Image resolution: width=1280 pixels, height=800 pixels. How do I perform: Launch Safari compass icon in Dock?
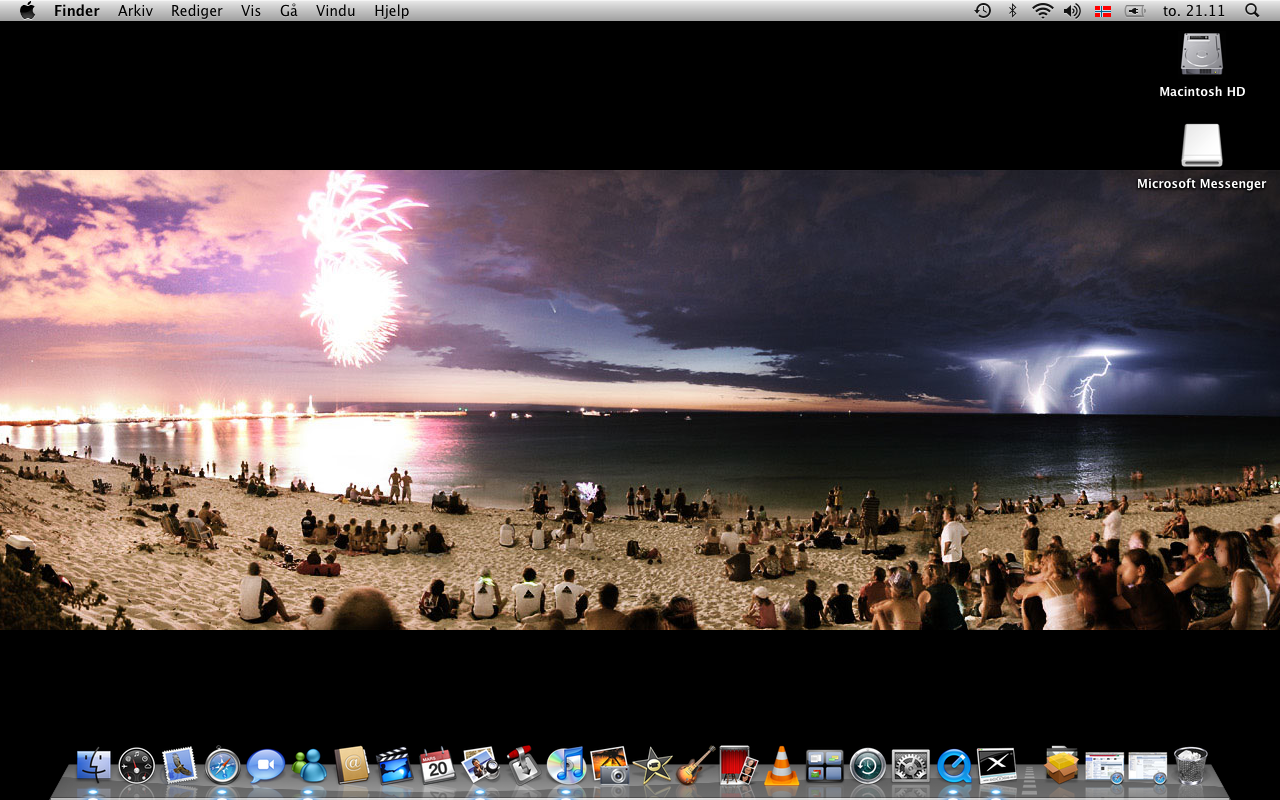222,766
